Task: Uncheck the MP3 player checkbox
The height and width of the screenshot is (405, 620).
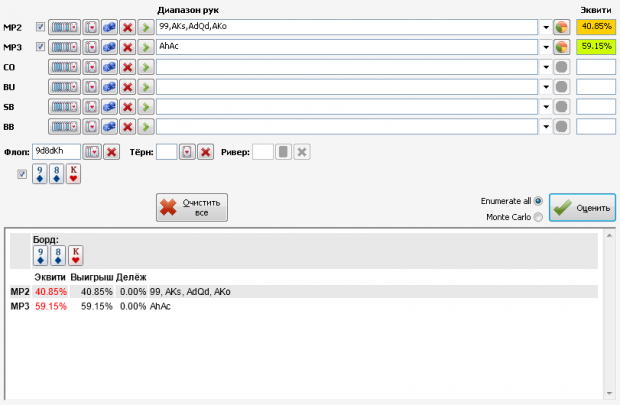Action: click(40, 47)
